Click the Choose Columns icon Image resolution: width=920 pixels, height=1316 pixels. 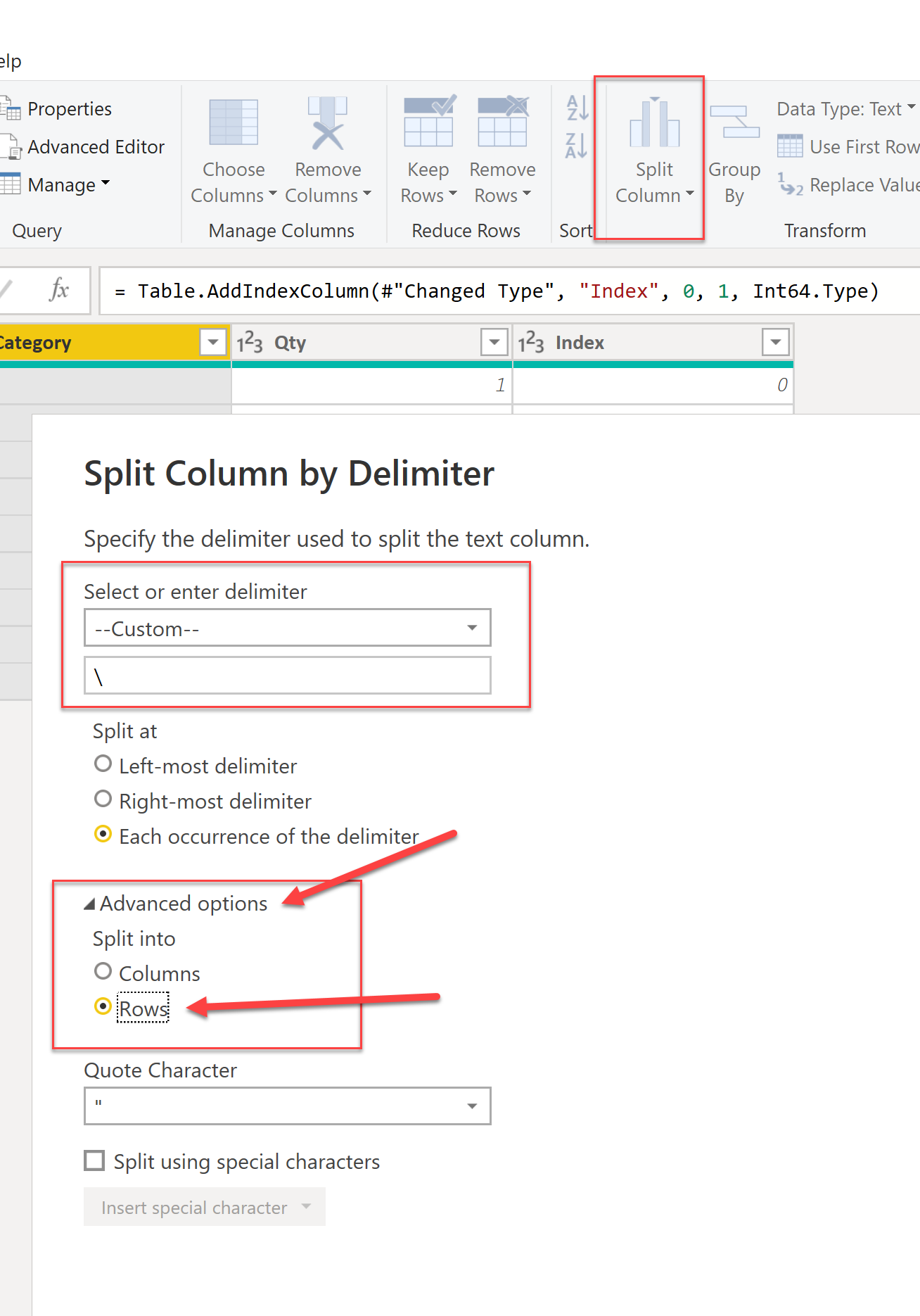234,122
